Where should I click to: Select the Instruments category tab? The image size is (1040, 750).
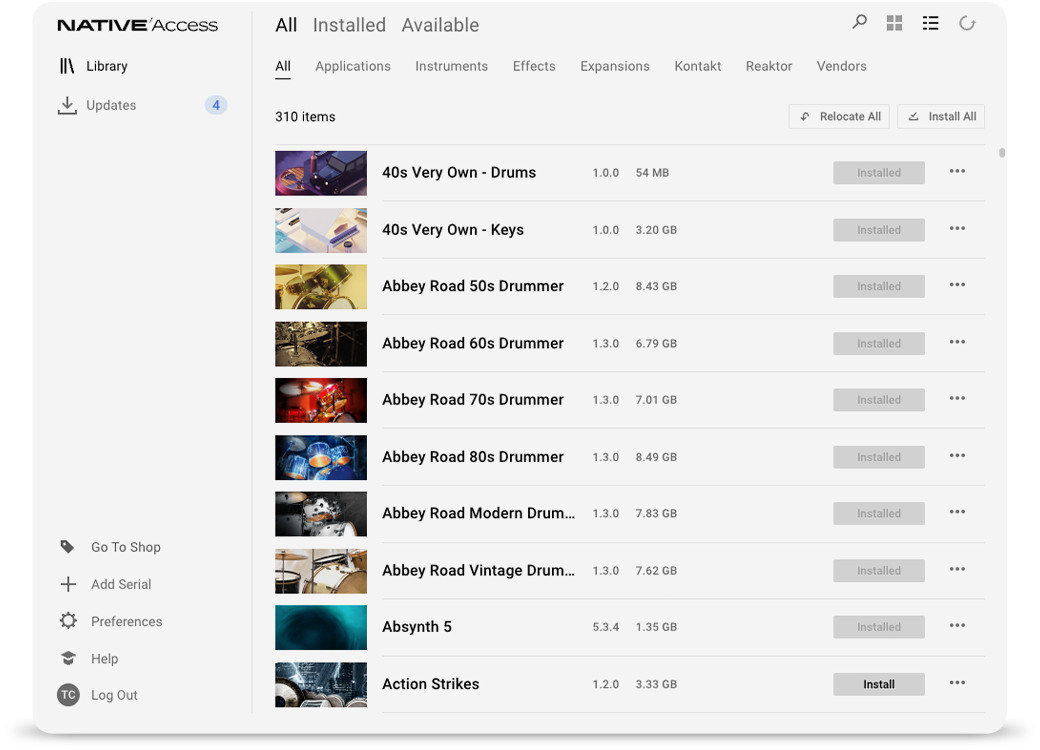tap(452, 66)
